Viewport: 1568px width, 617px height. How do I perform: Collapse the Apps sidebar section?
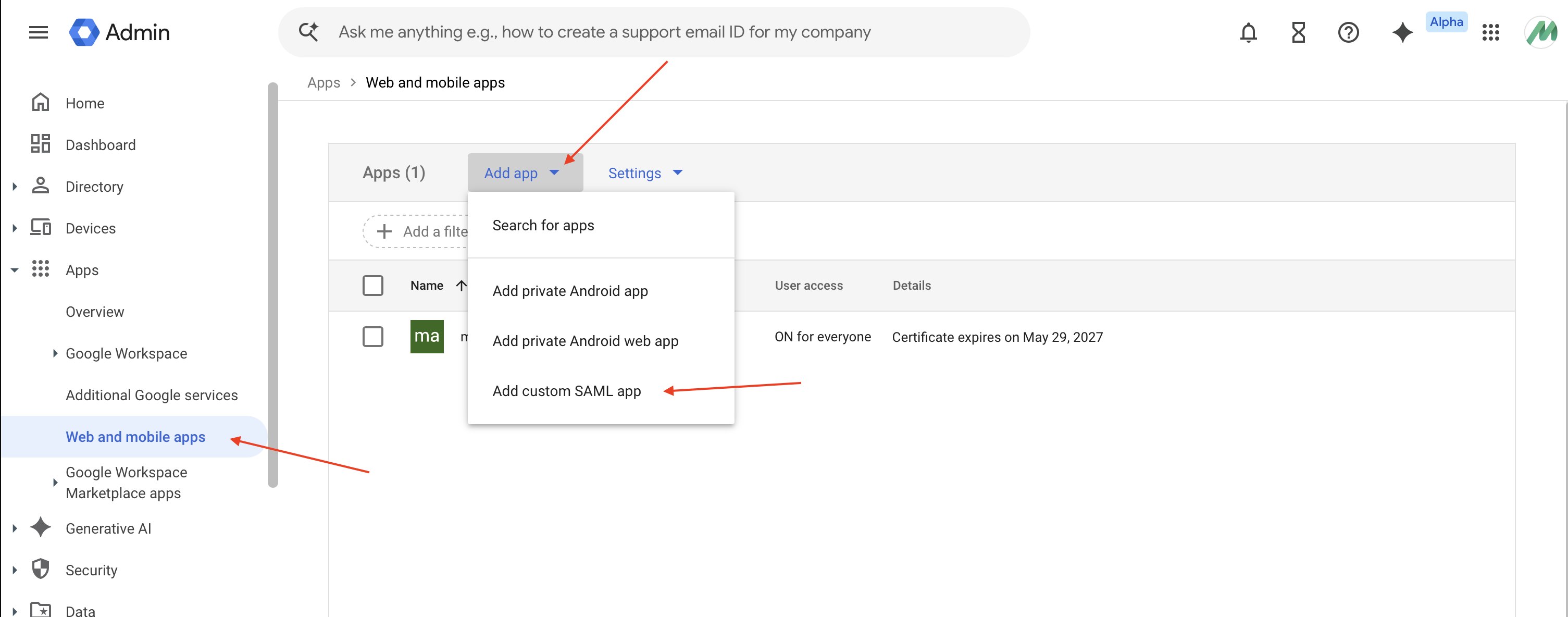coord(15,270)
